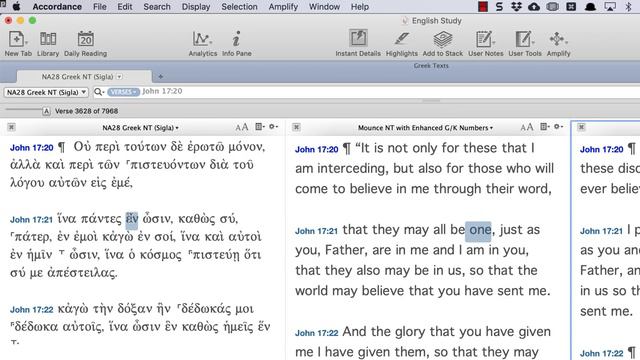Expand the NA28 tab dropdown arrow

click(119, 77)
